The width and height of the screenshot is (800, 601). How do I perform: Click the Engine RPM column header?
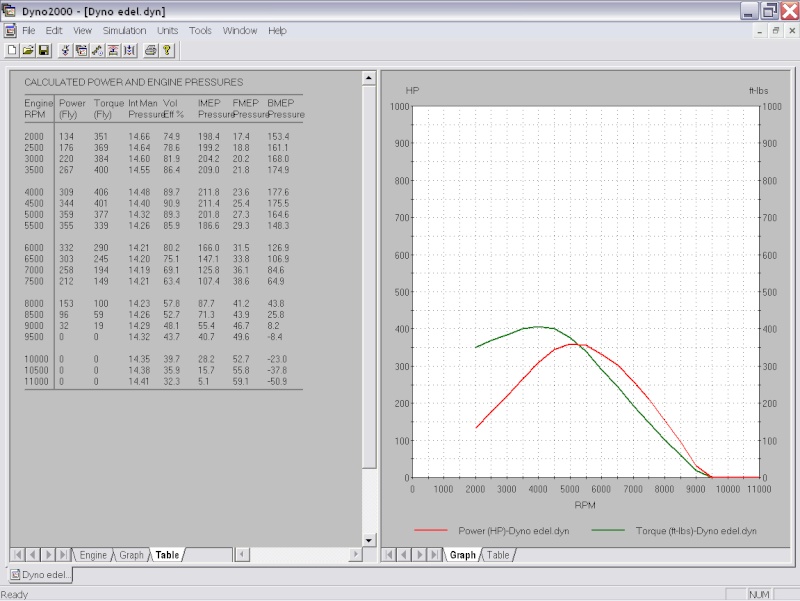38,109
